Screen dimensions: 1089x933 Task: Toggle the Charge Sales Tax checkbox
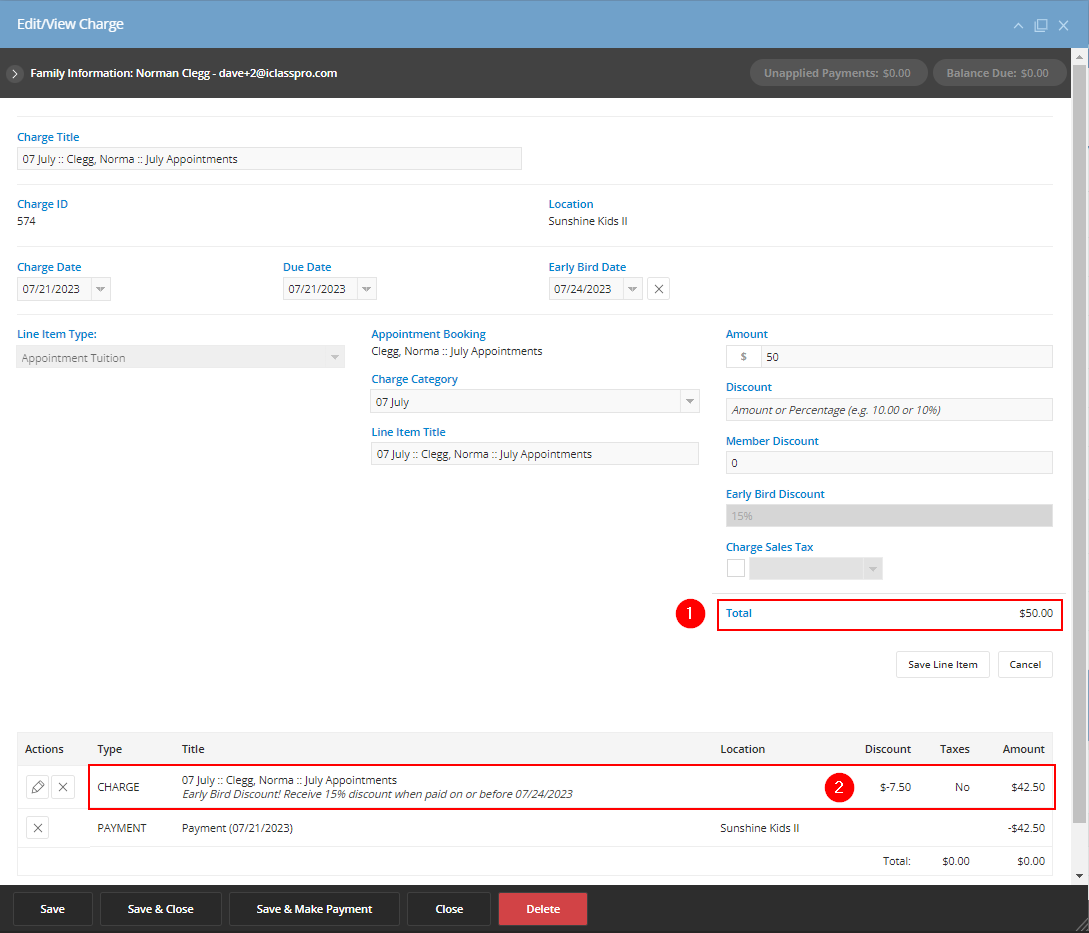(x=735, y=568)
